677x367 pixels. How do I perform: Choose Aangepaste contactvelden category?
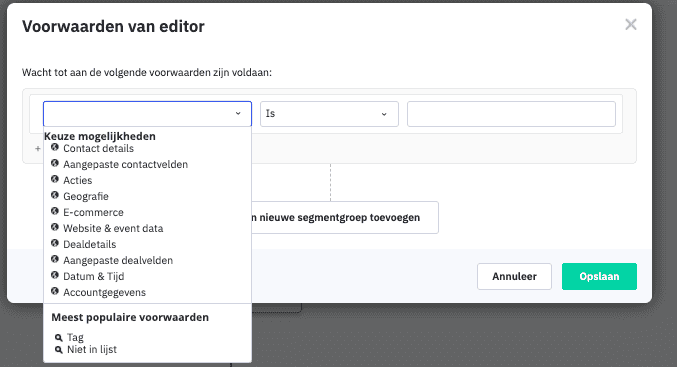[x=125, y=165]
